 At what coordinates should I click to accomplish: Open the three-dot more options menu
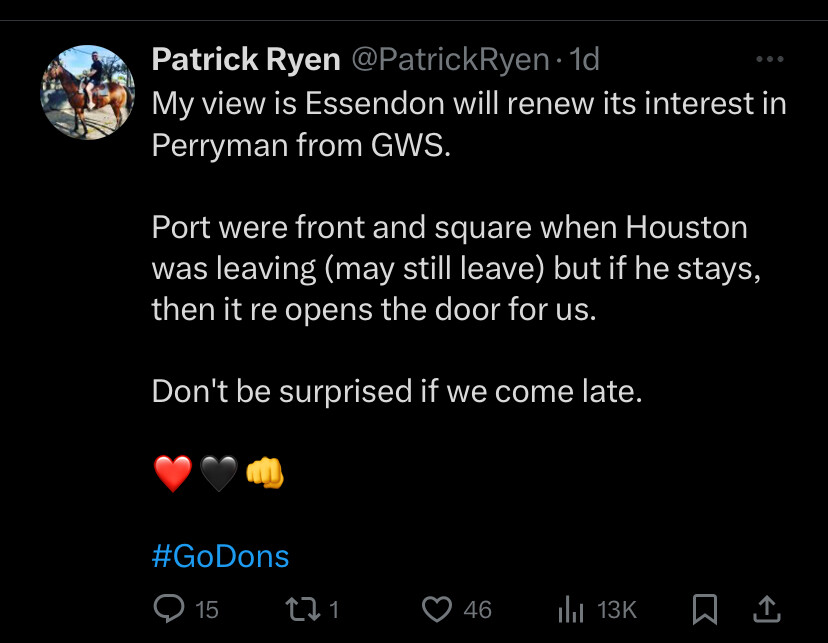click(770, 59)
